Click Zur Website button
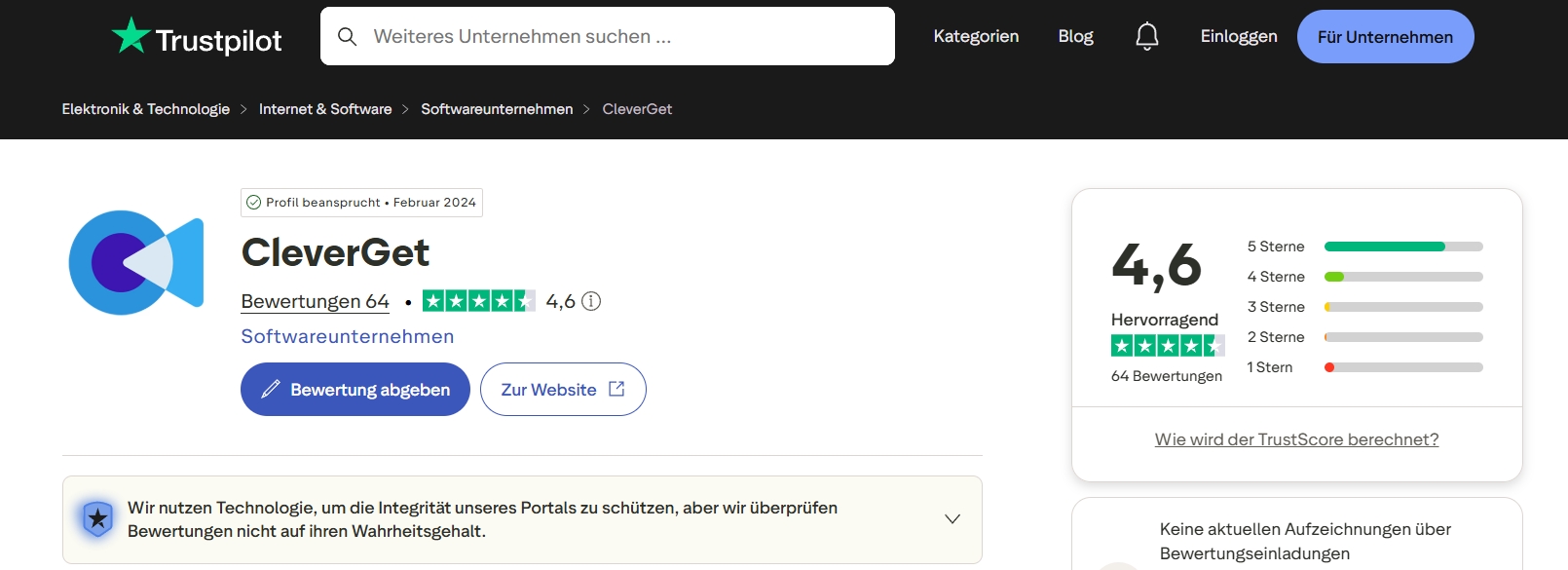This screenshot has height=570, width=1568. (x=563, y=390)
